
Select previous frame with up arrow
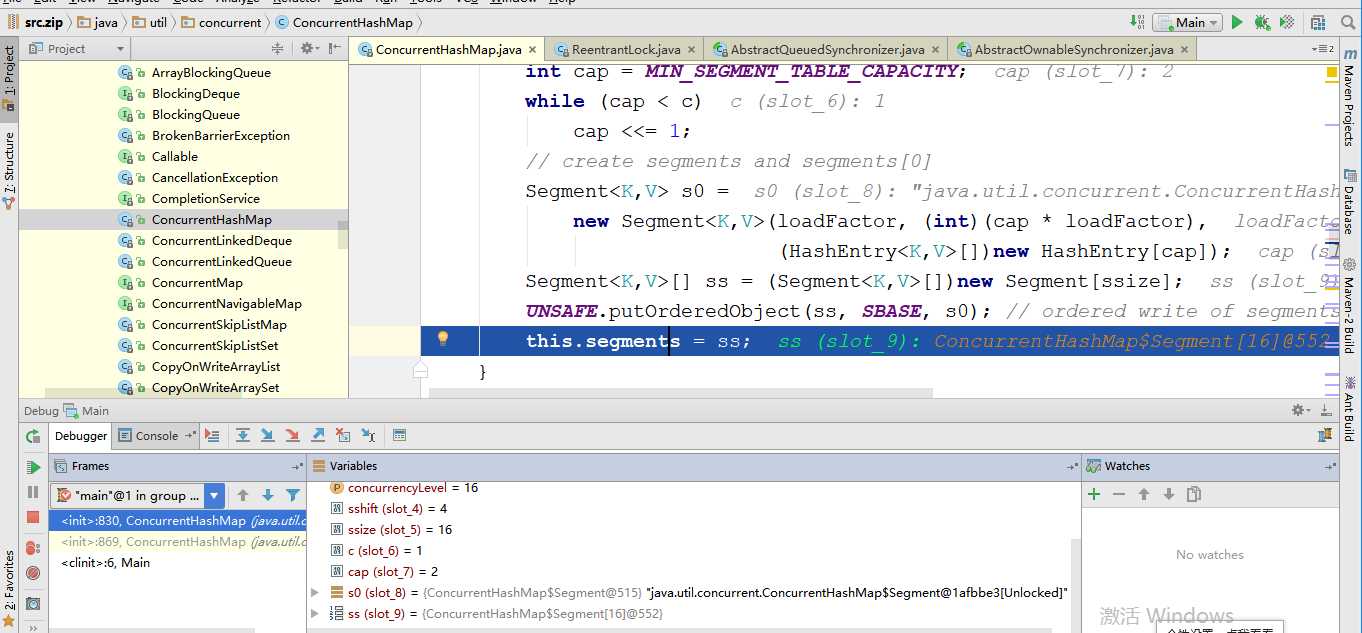coord(243,495)
